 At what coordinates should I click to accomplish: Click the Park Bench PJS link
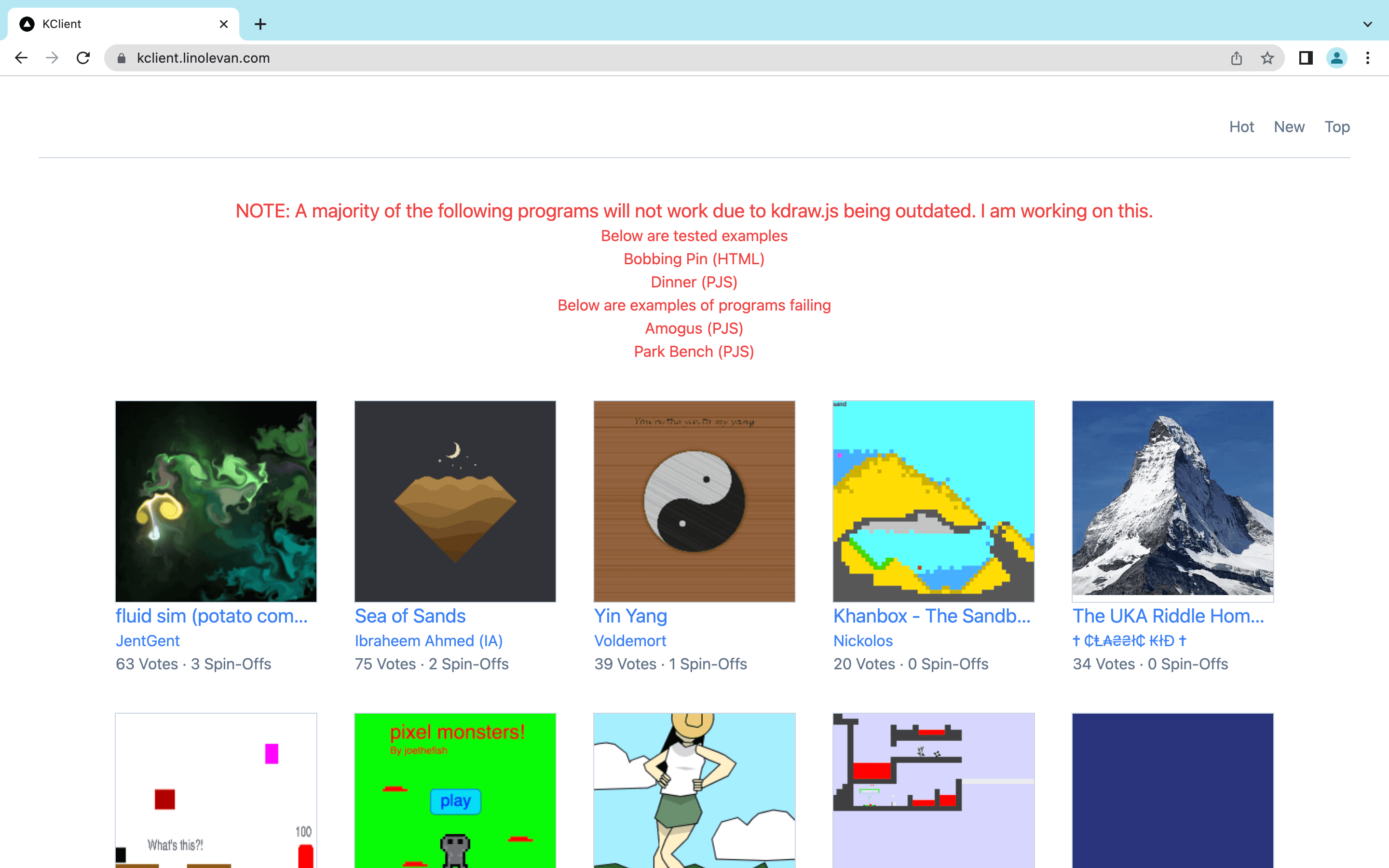[x=694, y=351]
